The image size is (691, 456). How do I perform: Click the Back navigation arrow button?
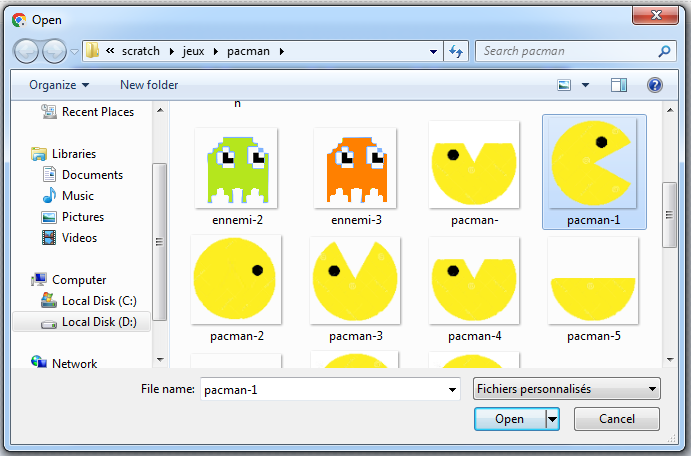click(26, 51)
